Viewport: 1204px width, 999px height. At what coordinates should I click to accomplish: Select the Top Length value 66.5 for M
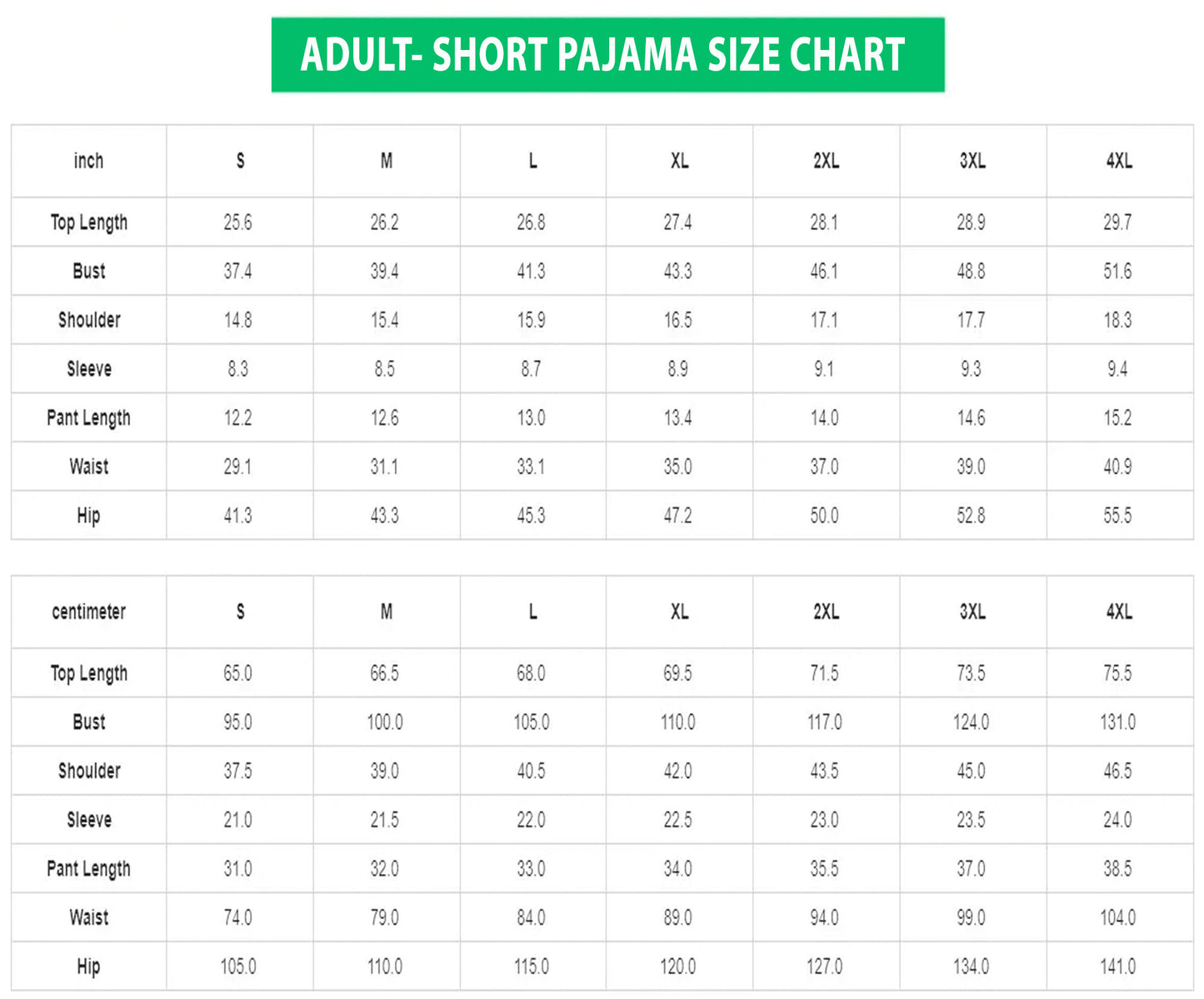coord(384,673)
